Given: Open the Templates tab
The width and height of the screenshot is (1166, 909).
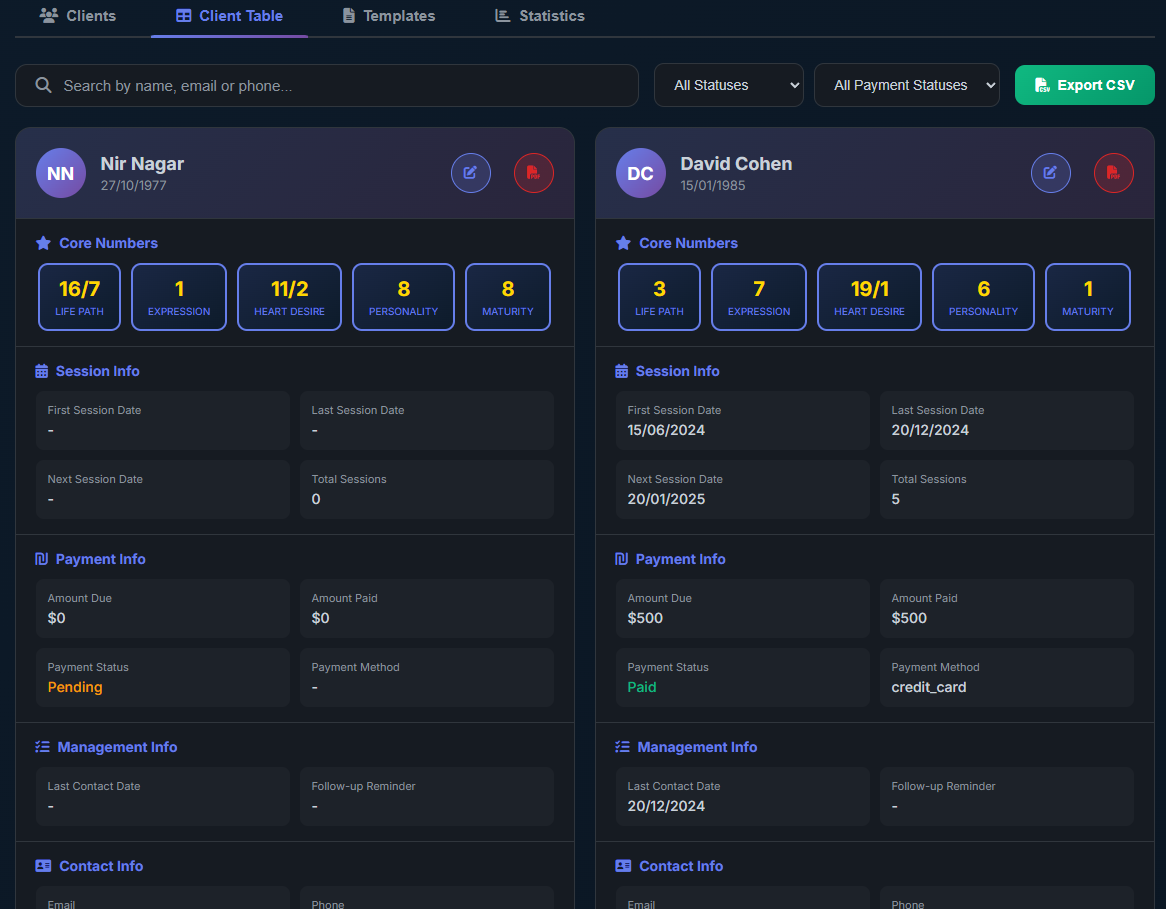Looking at the screenshot, I should coord(388,16).
